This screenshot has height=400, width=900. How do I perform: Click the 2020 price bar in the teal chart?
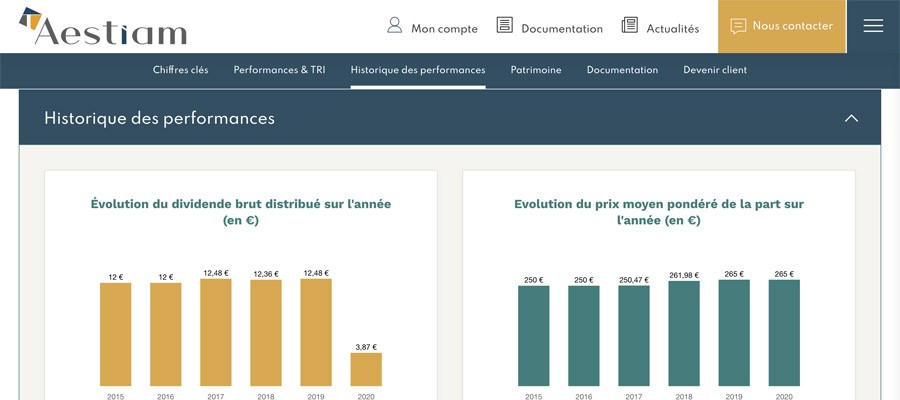pos(784,333)
